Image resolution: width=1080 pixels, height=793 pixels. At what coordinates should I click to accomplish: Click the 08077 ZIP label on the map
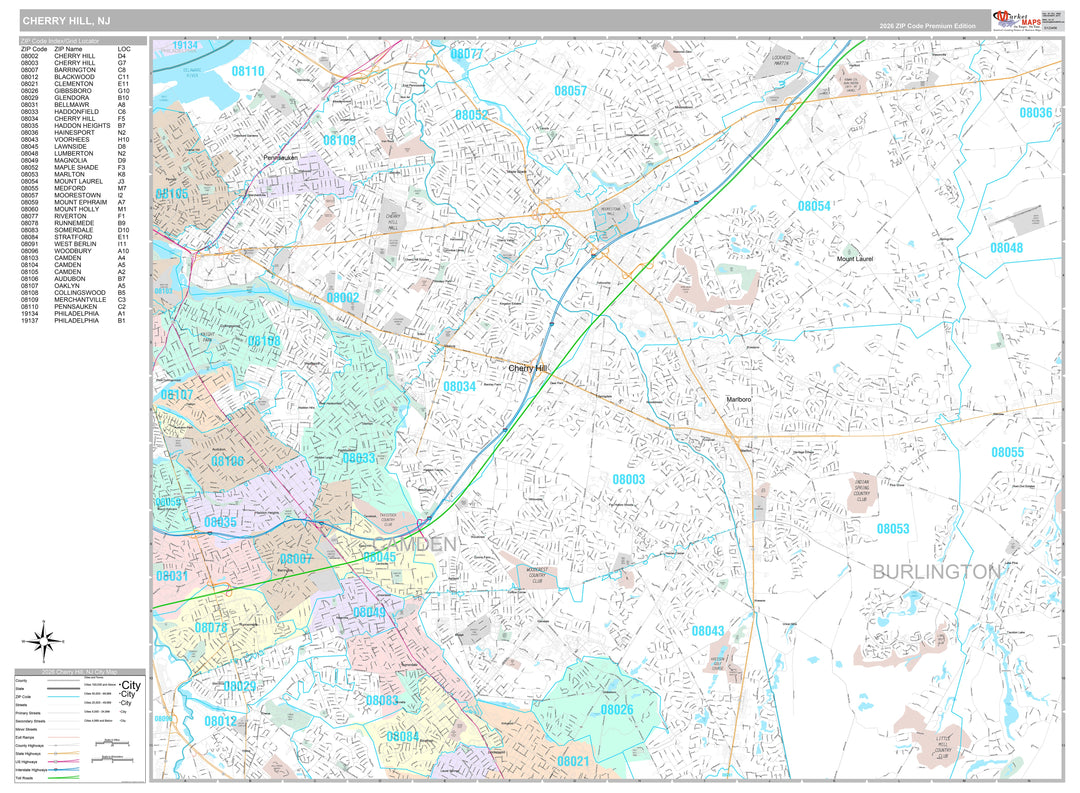pyautogui.click(x=467, y=54)
